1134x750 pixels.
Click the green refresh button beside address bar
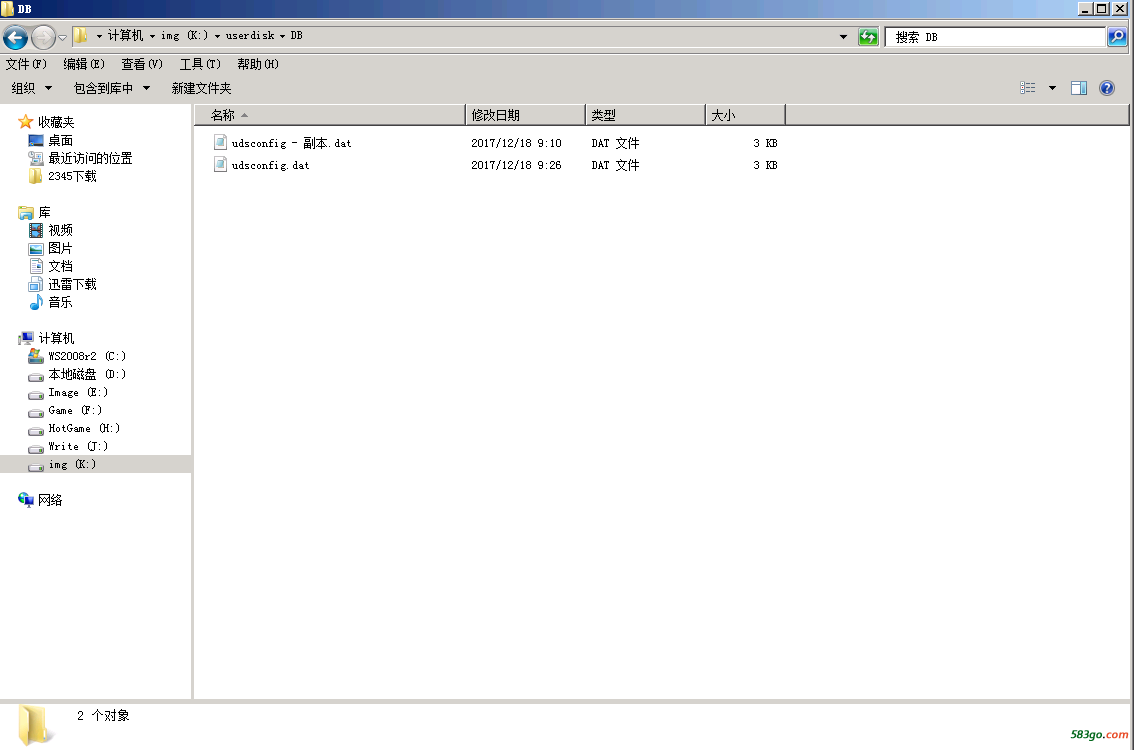[868, 37]
